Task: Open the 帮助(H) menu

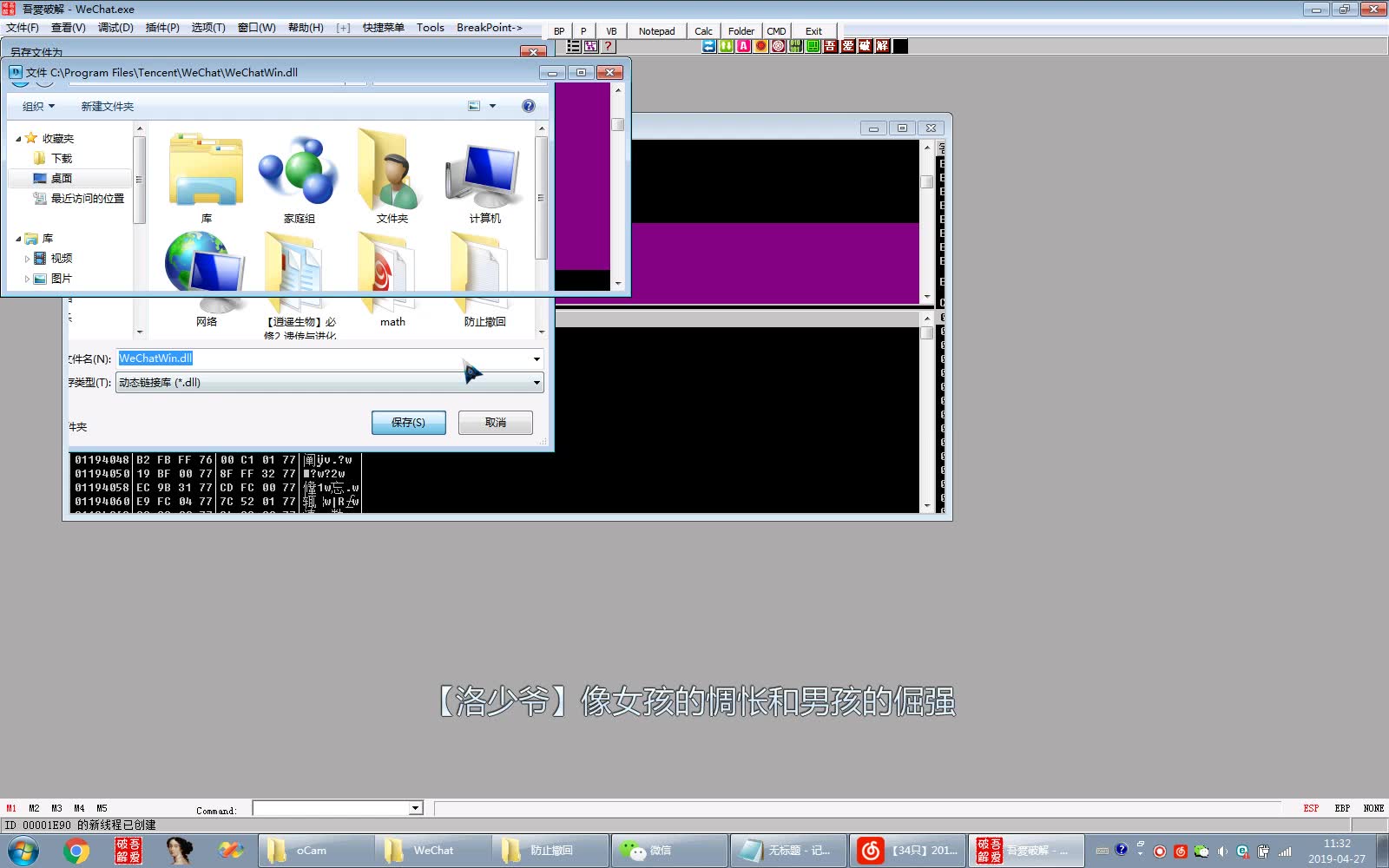Action: [306, 28]
